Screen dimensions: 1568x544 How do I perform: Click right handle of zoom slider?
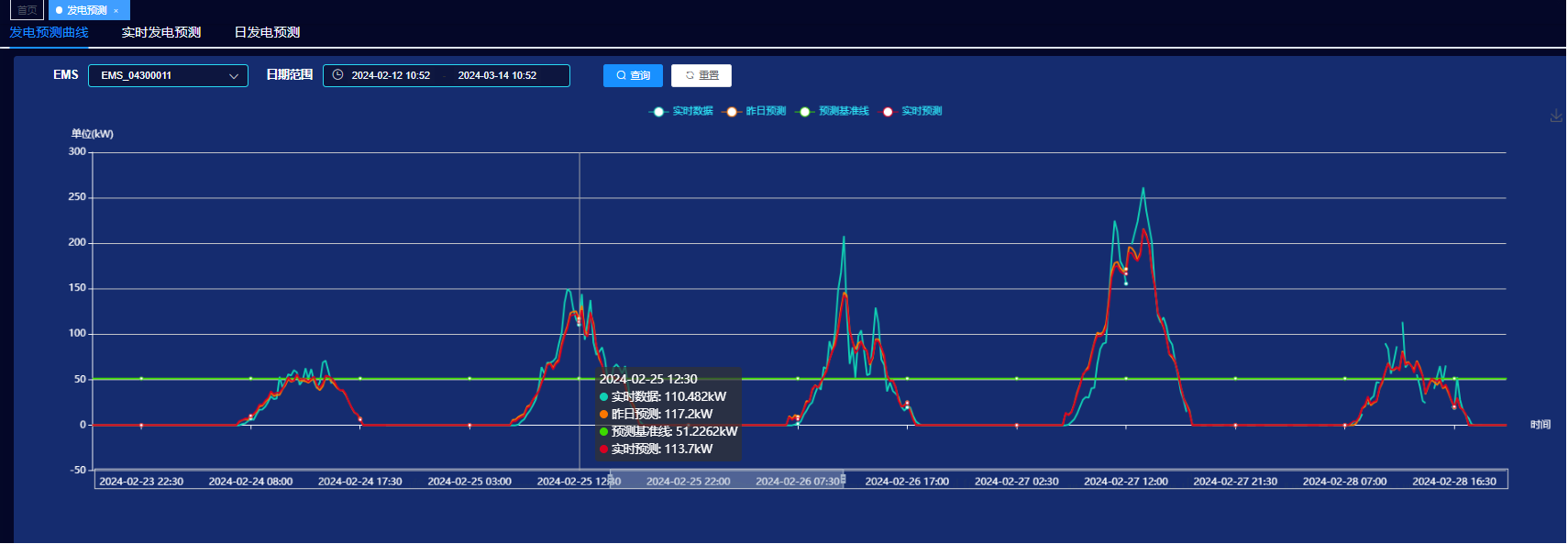[843, 480]
